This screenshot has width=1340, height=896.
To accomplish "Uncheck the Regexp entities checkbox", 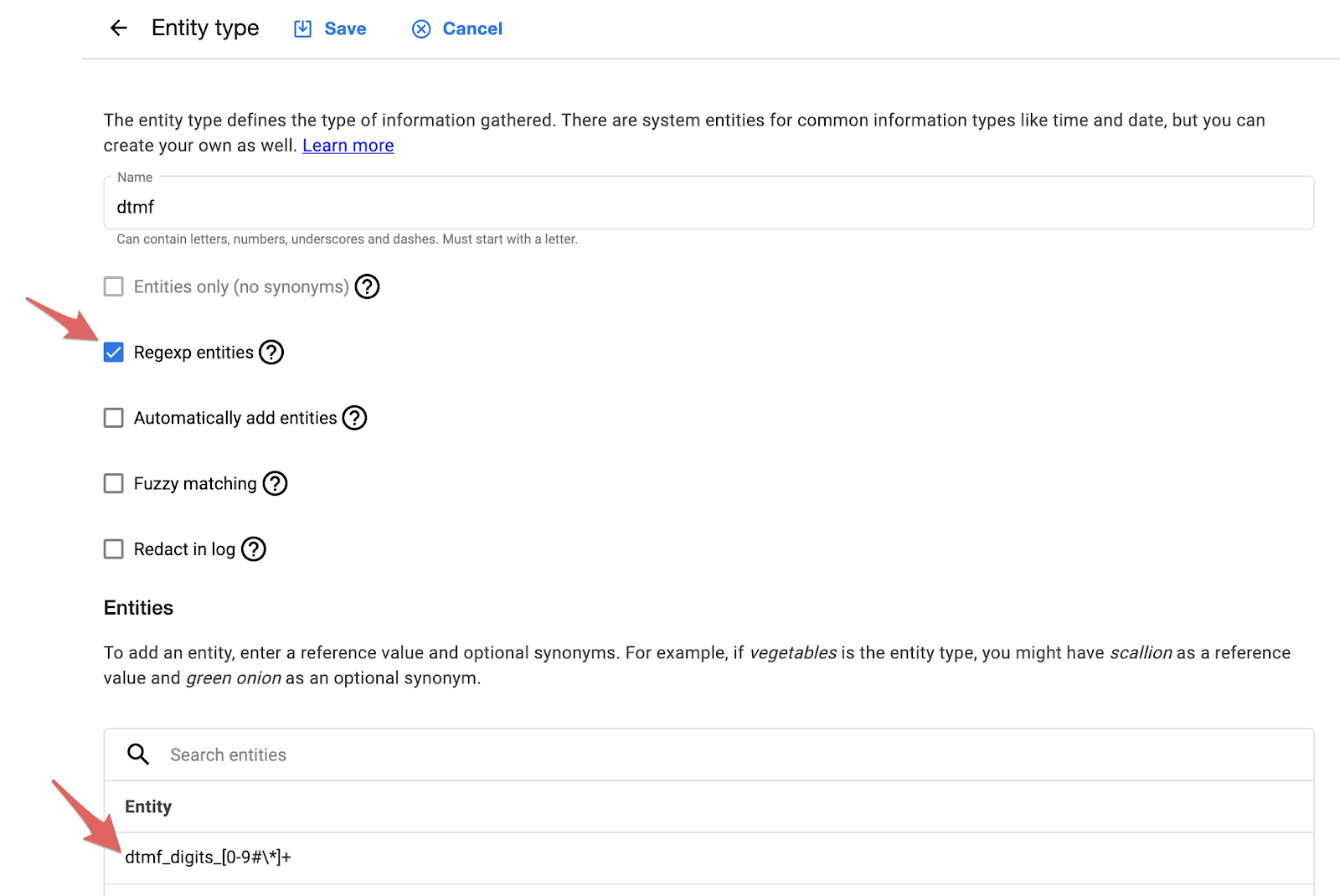I will 114,353.
